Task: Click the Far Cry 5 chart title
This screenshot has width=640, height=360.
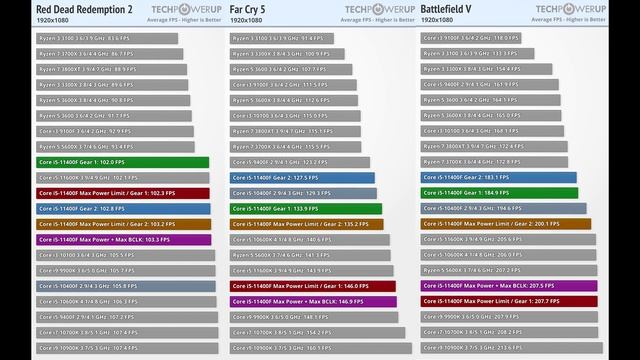Action: (x=247, y=9)
